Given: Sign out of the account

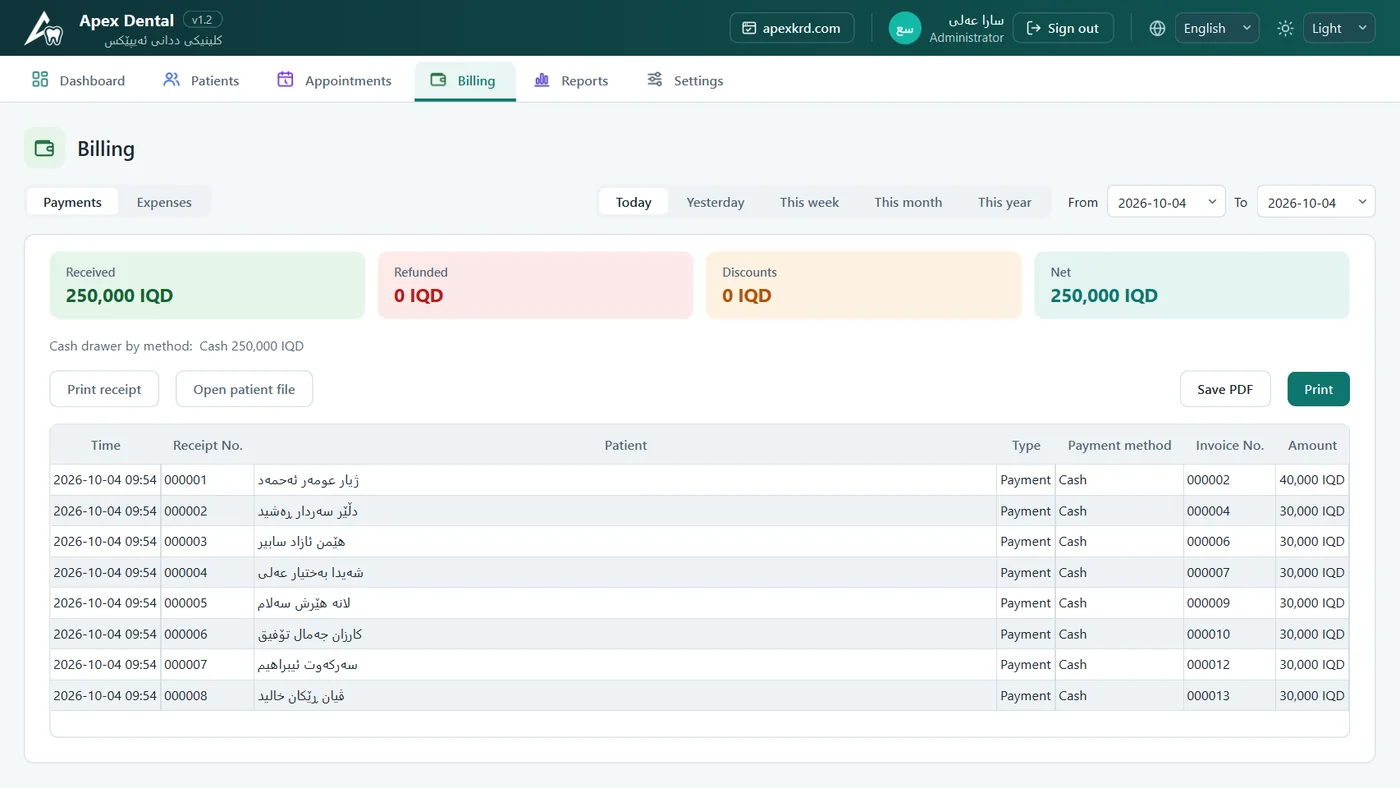Looking at the screenshot, I should [x=1063, y=28].
